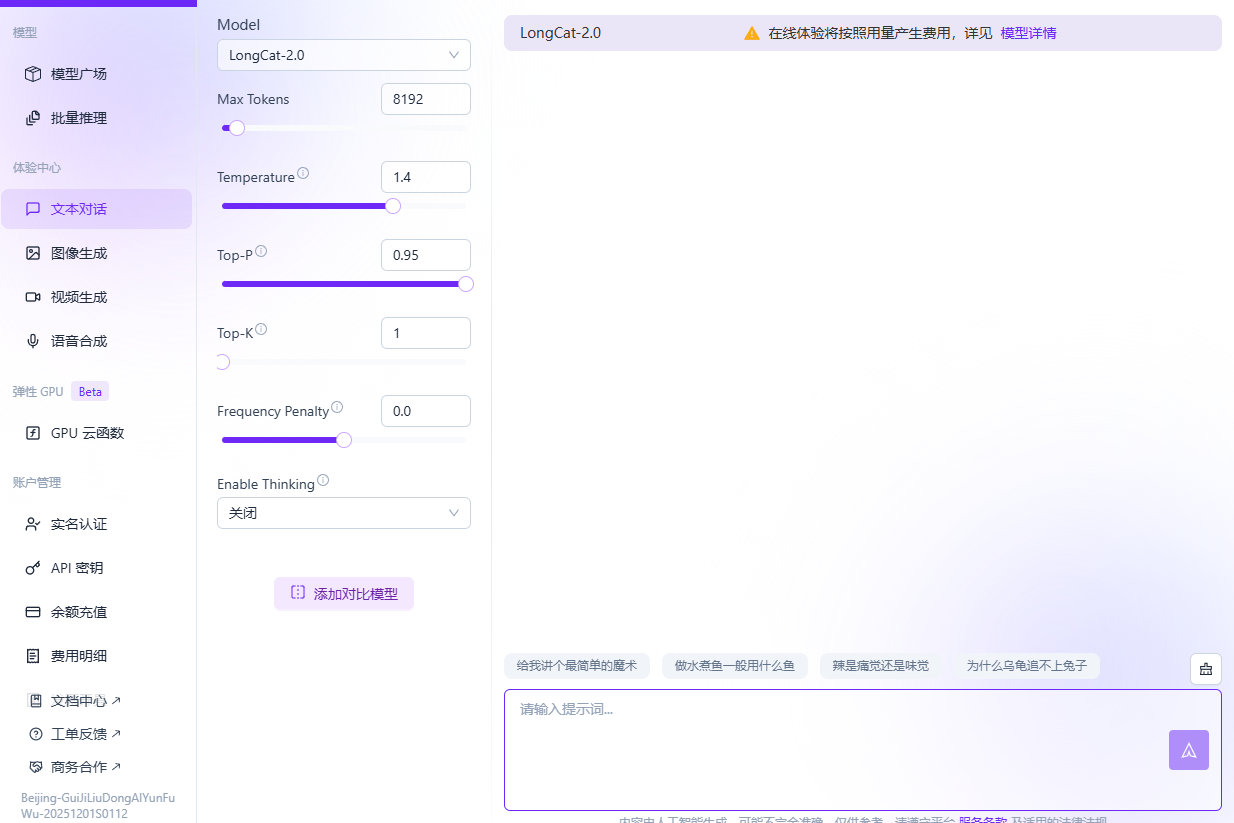
Task: Click the Enable Thinking info icon
Action: (323, 480)
